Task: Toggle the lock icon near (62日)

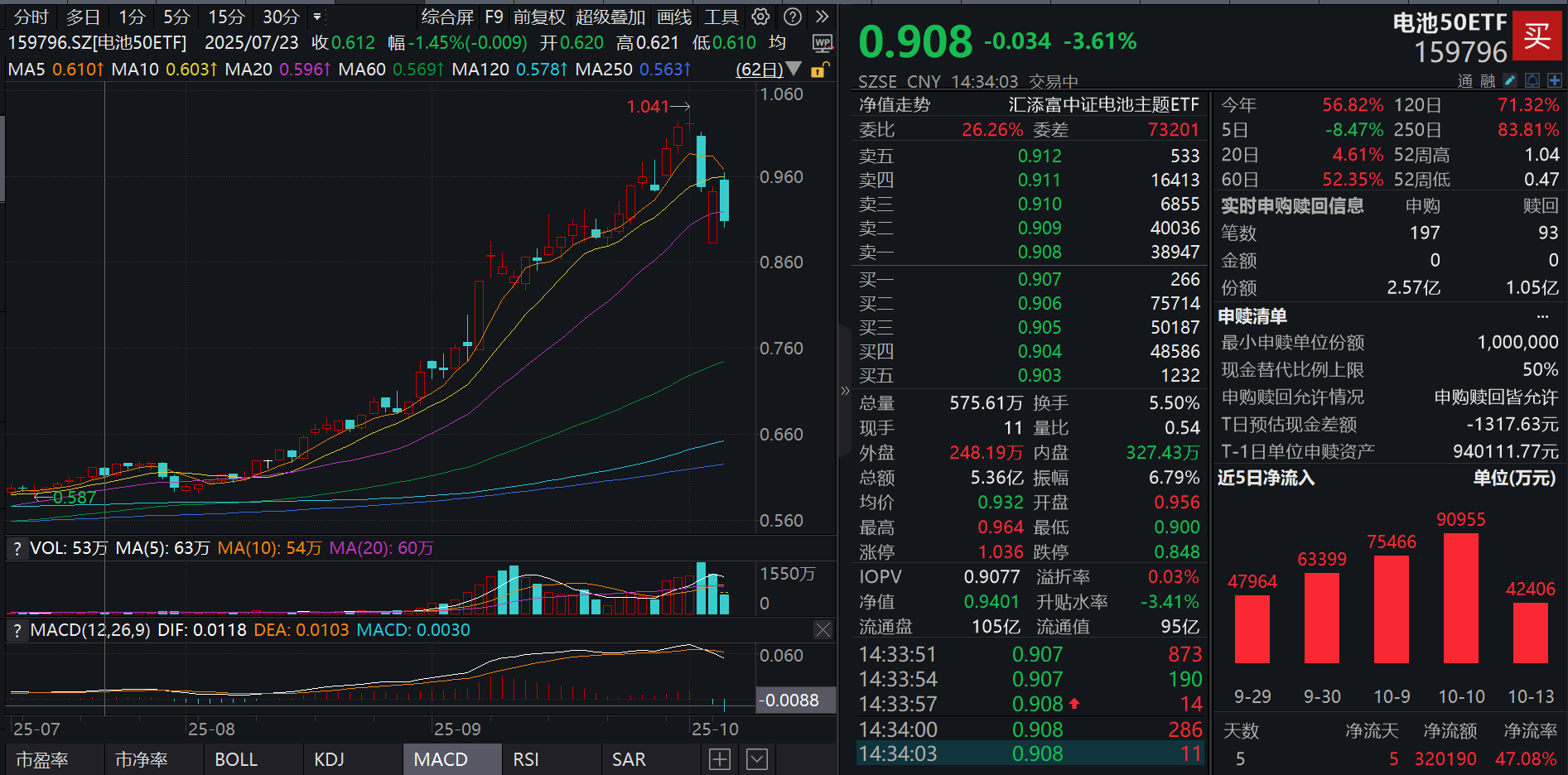Action: (818, 70)
